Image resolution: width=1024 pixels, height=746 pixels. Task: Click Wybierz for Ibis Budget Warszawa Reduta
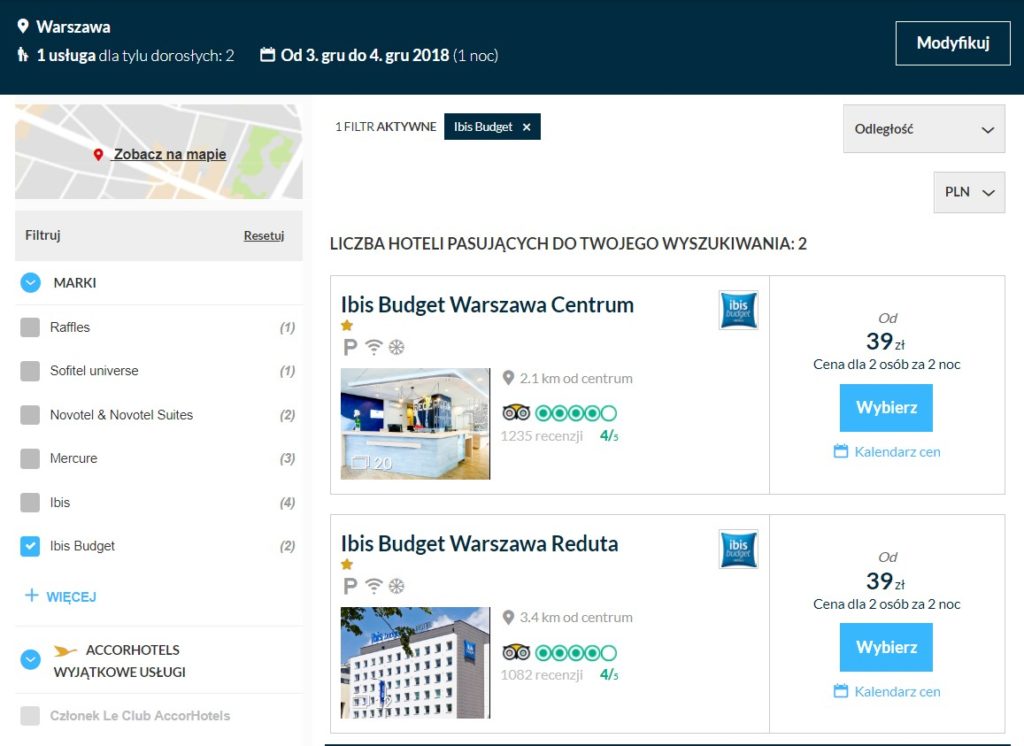click(886, 647)
